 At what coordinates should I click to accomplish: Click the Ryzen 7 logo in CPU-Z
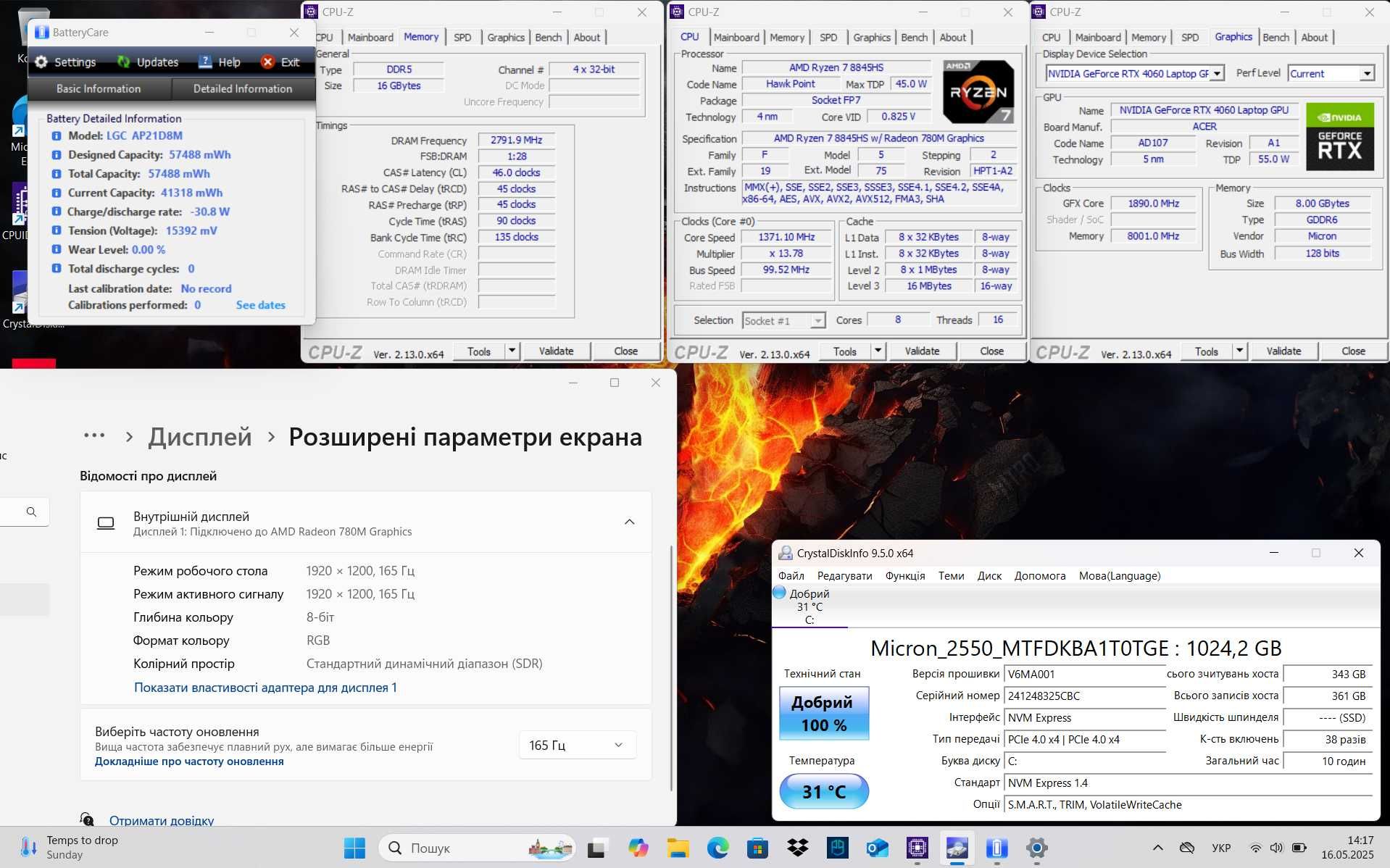978,91
